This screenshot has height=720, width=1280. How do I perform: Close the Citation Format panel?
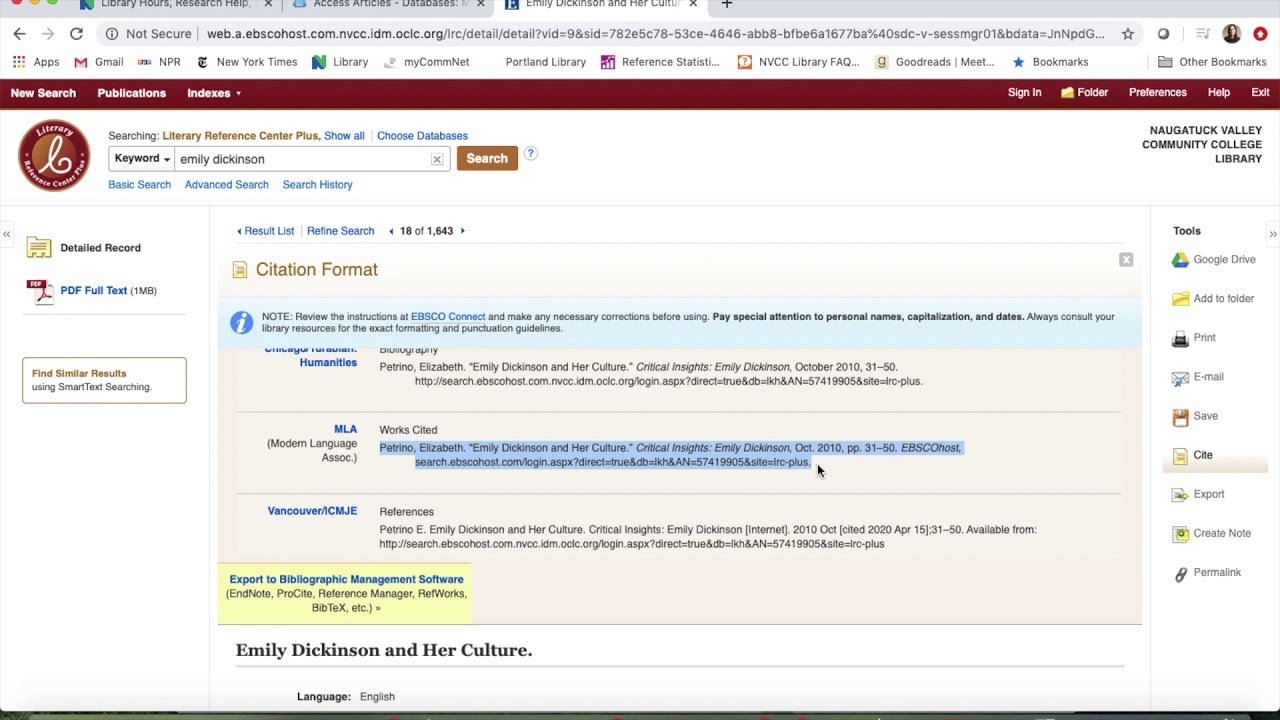[x=1126, y=260]
